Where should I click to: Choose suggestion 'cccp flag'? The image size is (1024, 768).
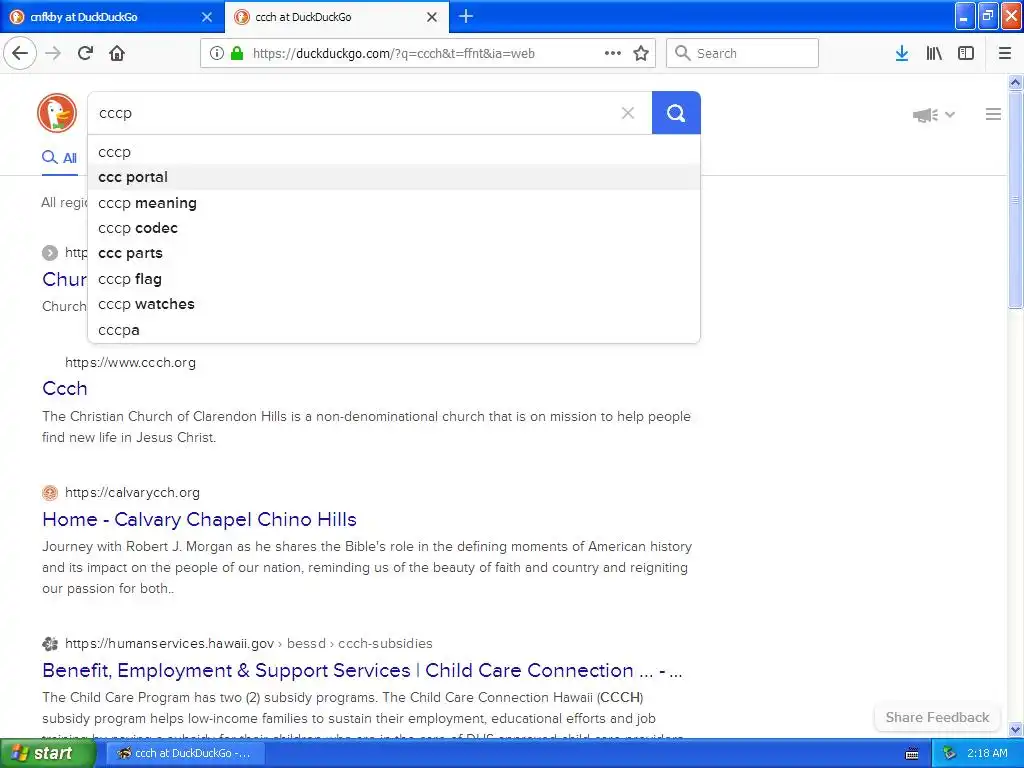394,279
